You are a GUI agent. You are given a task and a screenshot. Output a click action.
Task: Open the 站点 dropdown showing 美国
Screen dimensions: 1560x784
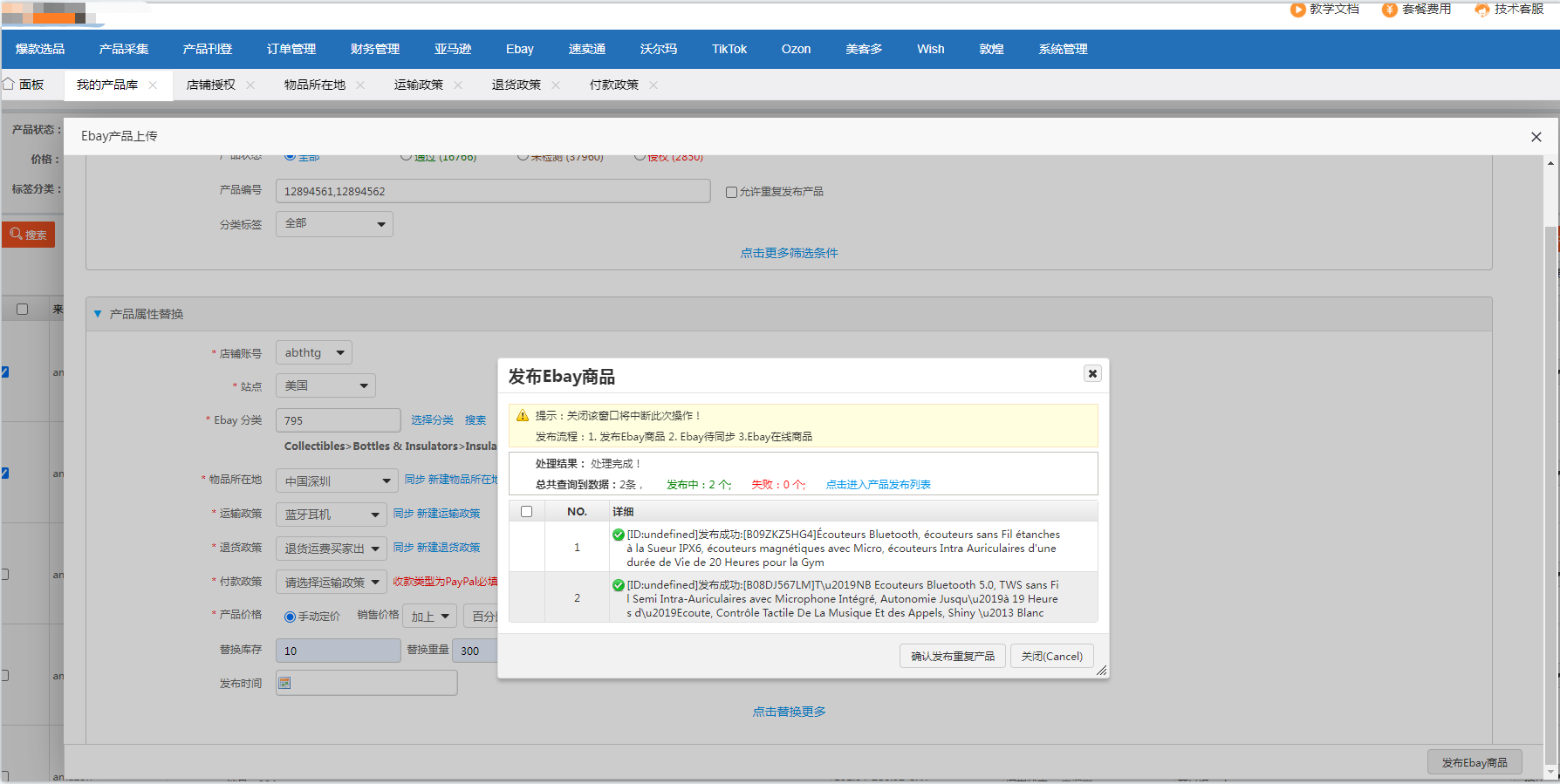click(x=325, y=385)
